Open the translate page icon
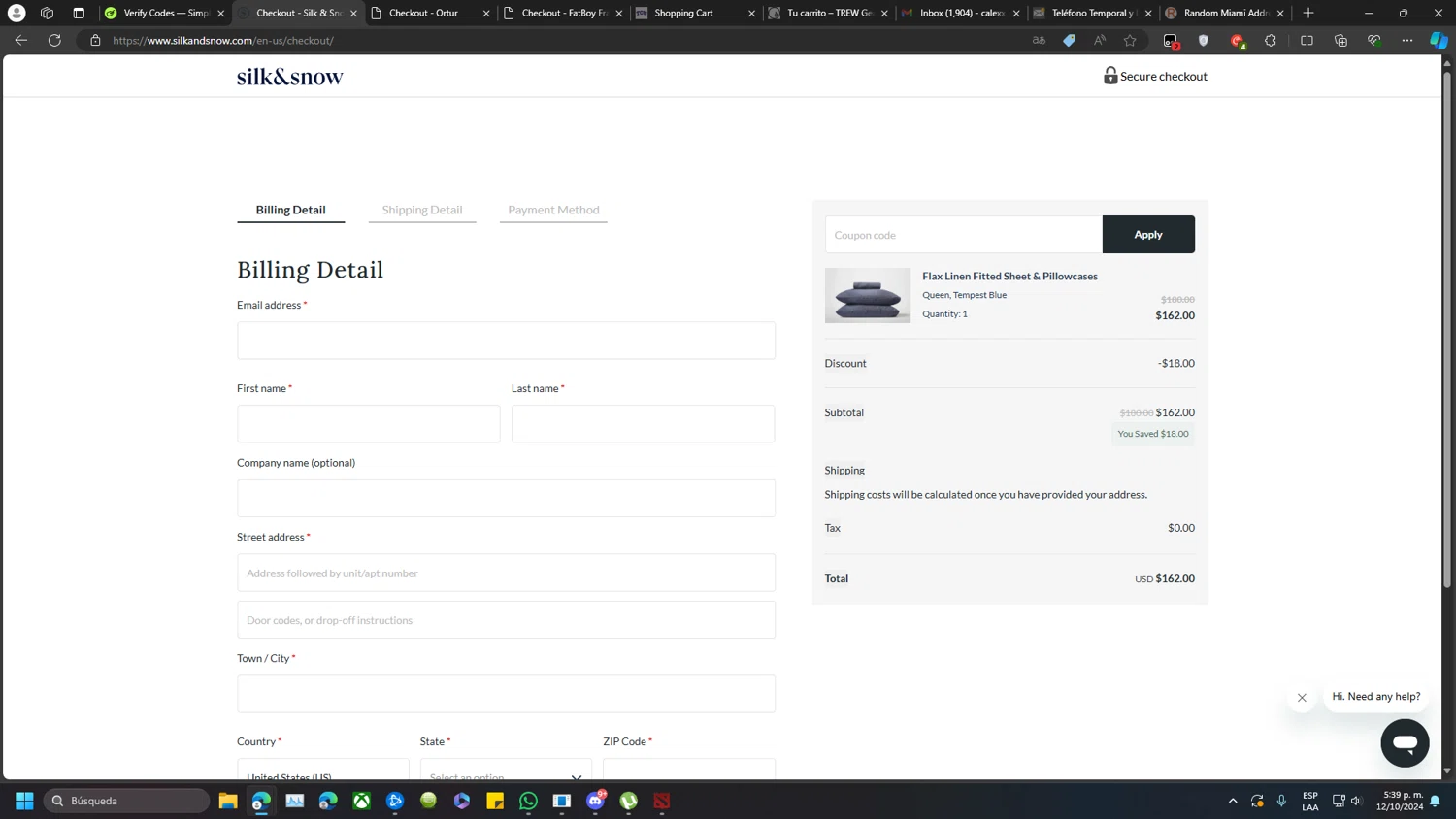1456x819 pixels. click(x=1039, y=41)
